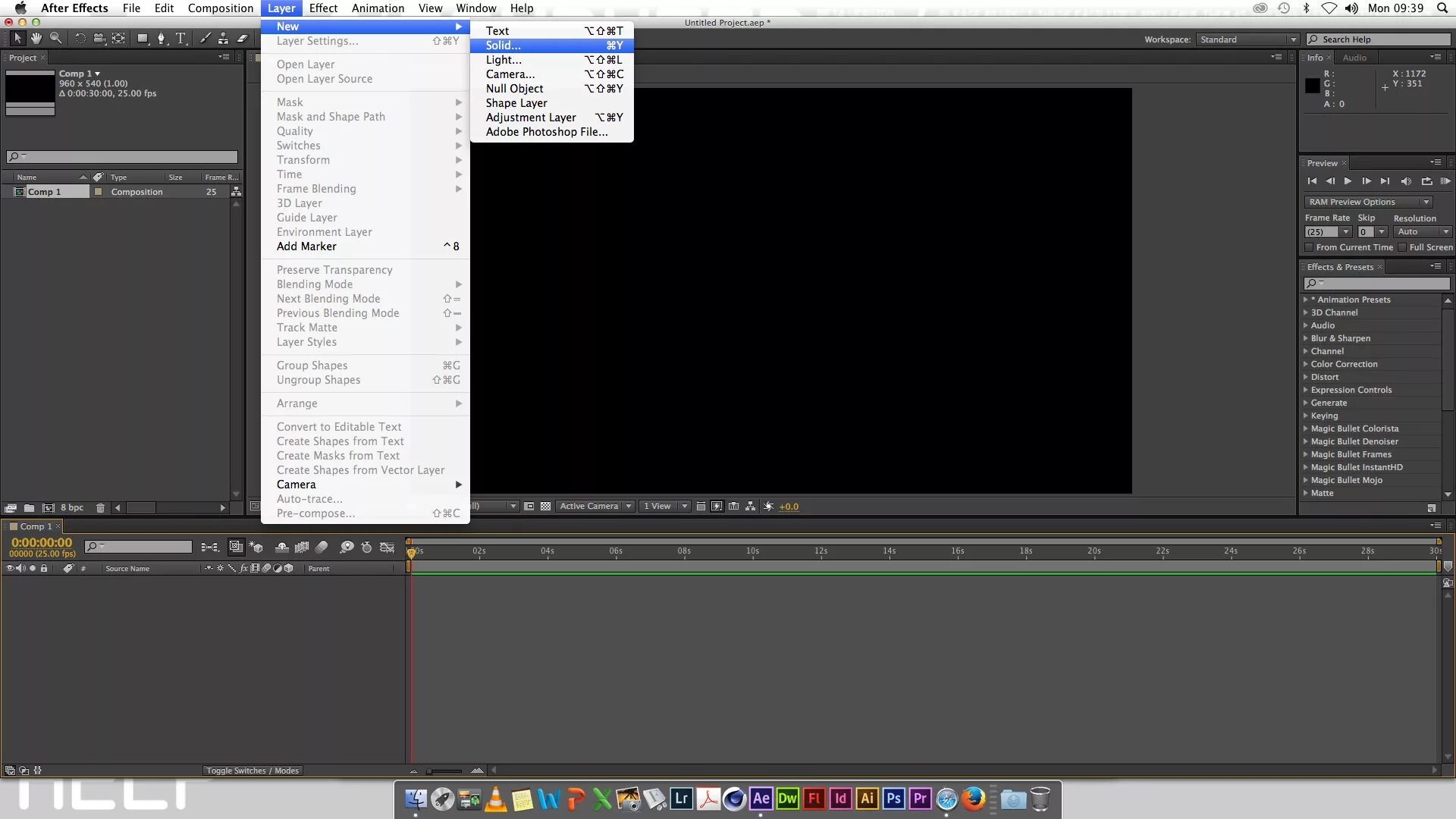The image size is (1456, 819).
Task: Enable Motion Blur timeline switch
Action: click(322, 547)
